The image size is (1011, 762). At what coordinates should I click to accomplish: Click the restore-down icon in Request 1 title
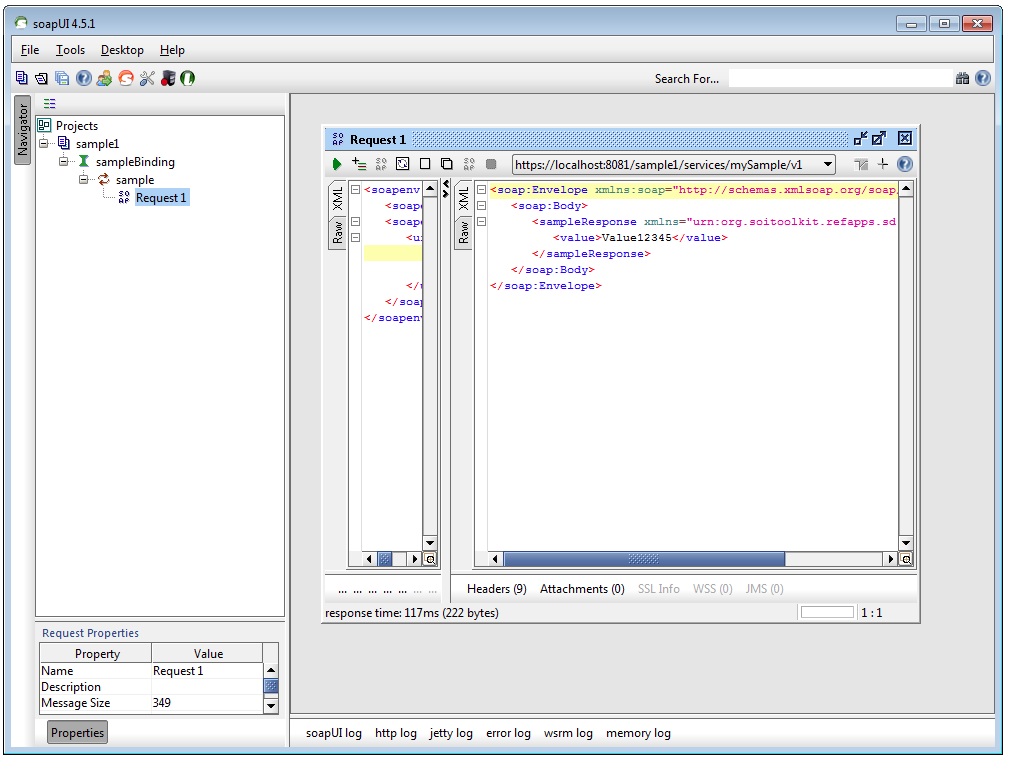[x=860, y=139]
